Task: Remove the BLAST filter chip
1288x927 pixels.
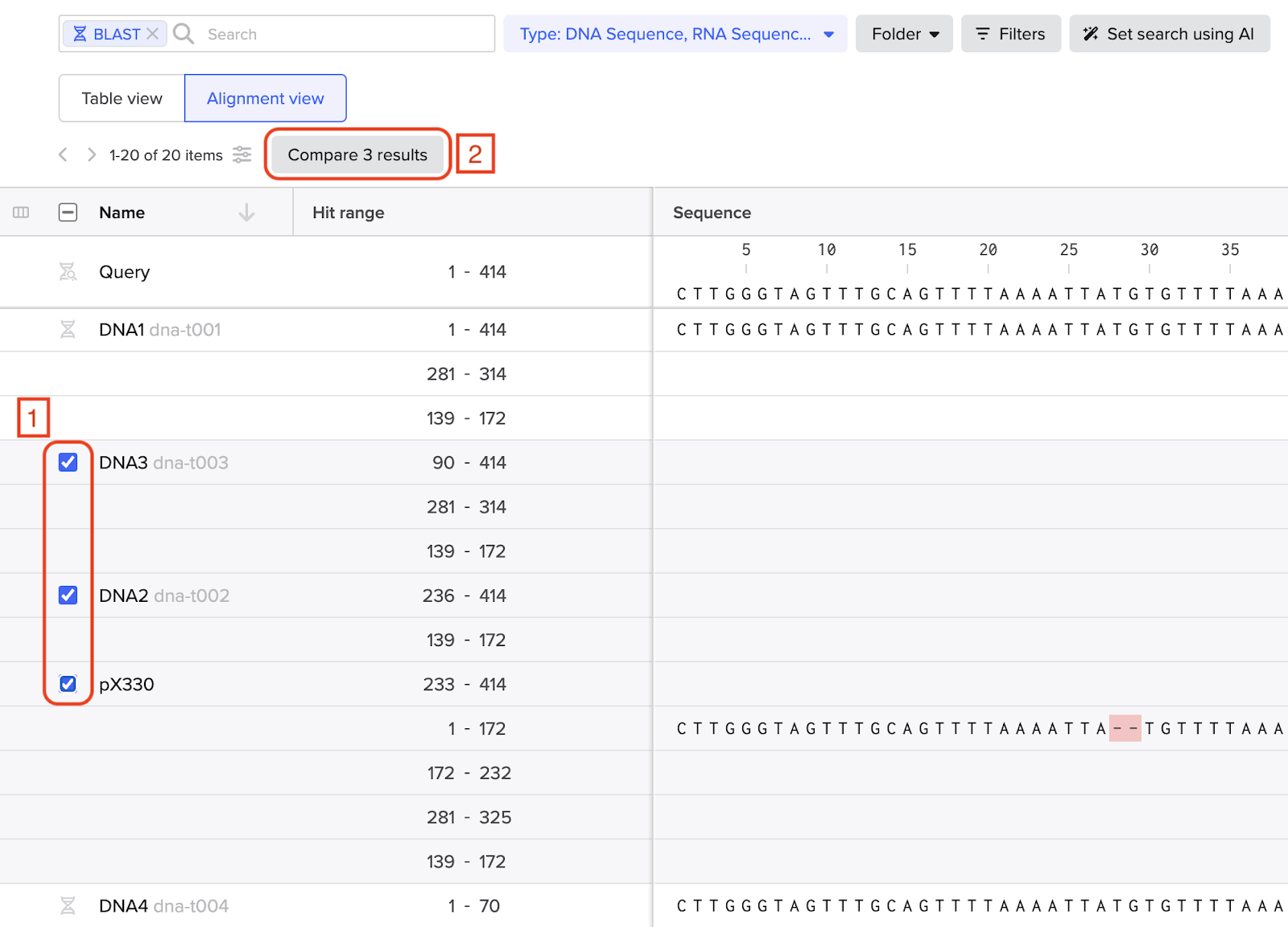Action: (152, 34)
